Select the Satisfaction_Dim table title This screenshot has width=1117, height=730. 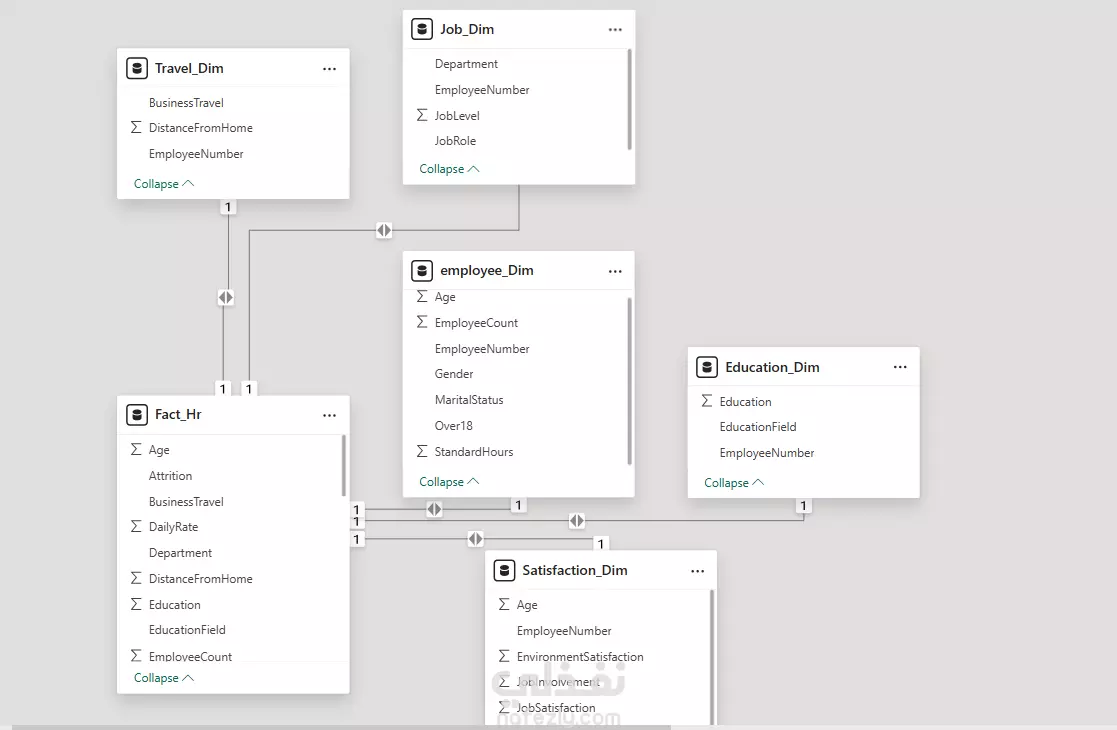pos(575,570)
